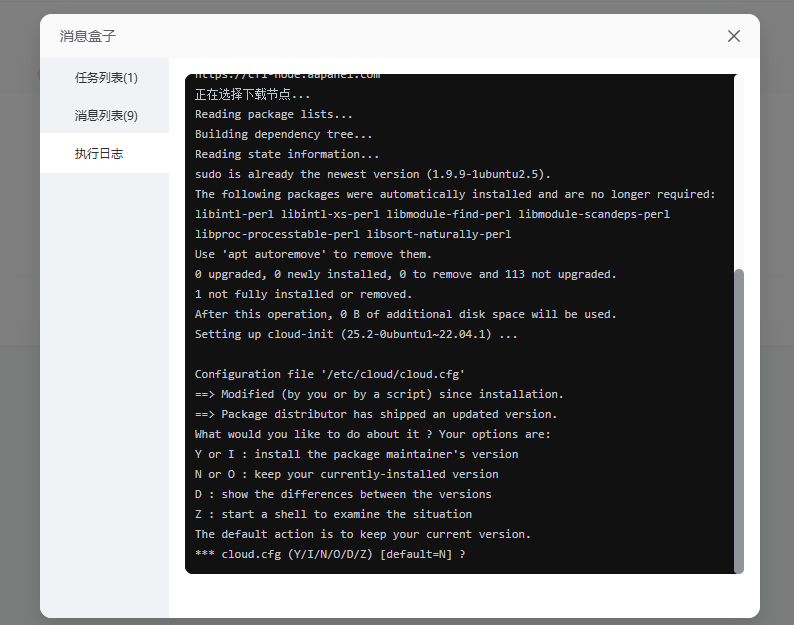The image size is (794, 625).
Task: Switch to the 消息列表(9) tab
Action: [x=105, y=115]
